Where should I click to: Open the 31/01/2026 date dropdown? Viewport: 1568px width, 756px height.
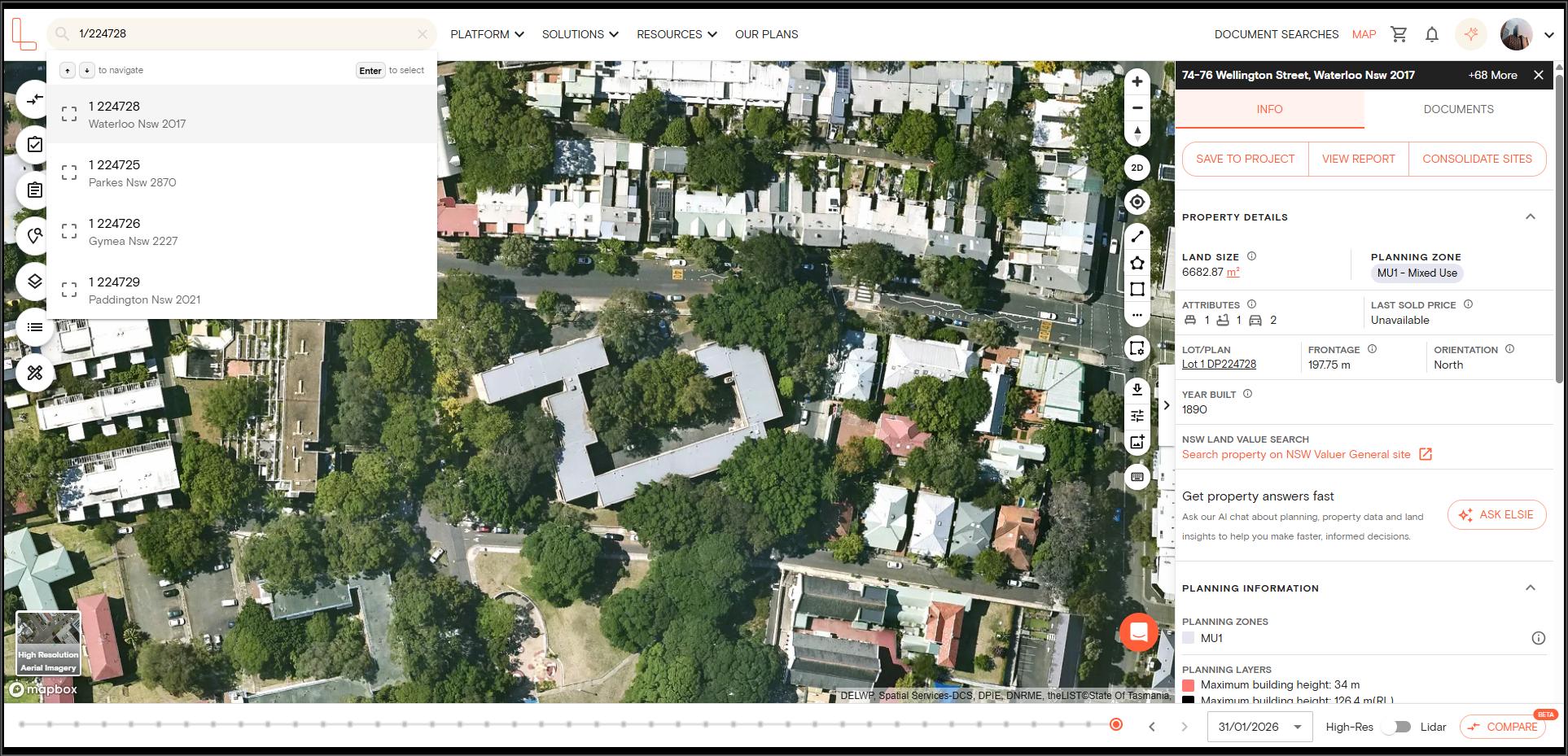1259,727
